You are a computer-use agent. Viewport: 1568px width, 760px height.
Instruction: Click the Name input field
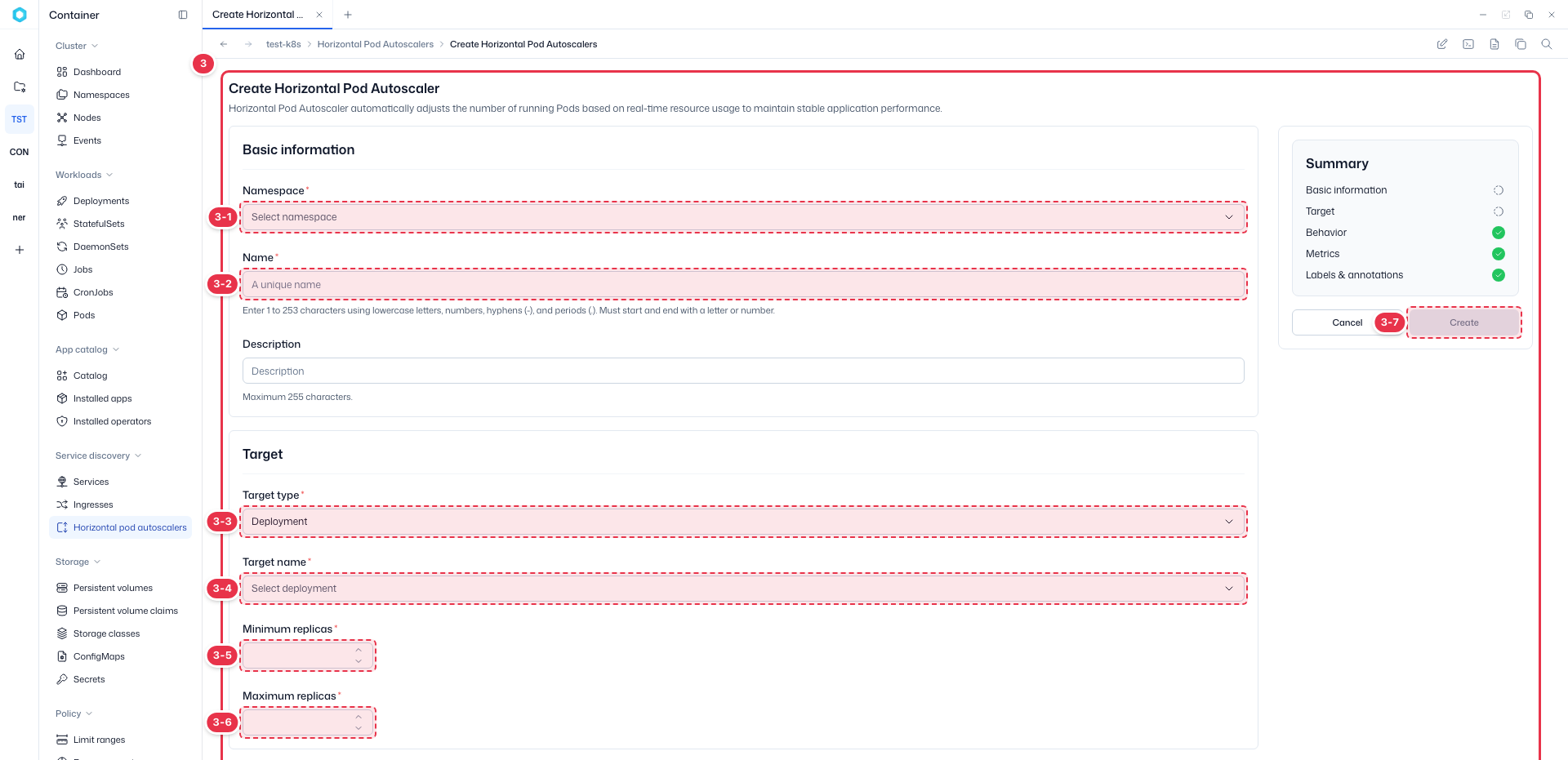[743, 284]
